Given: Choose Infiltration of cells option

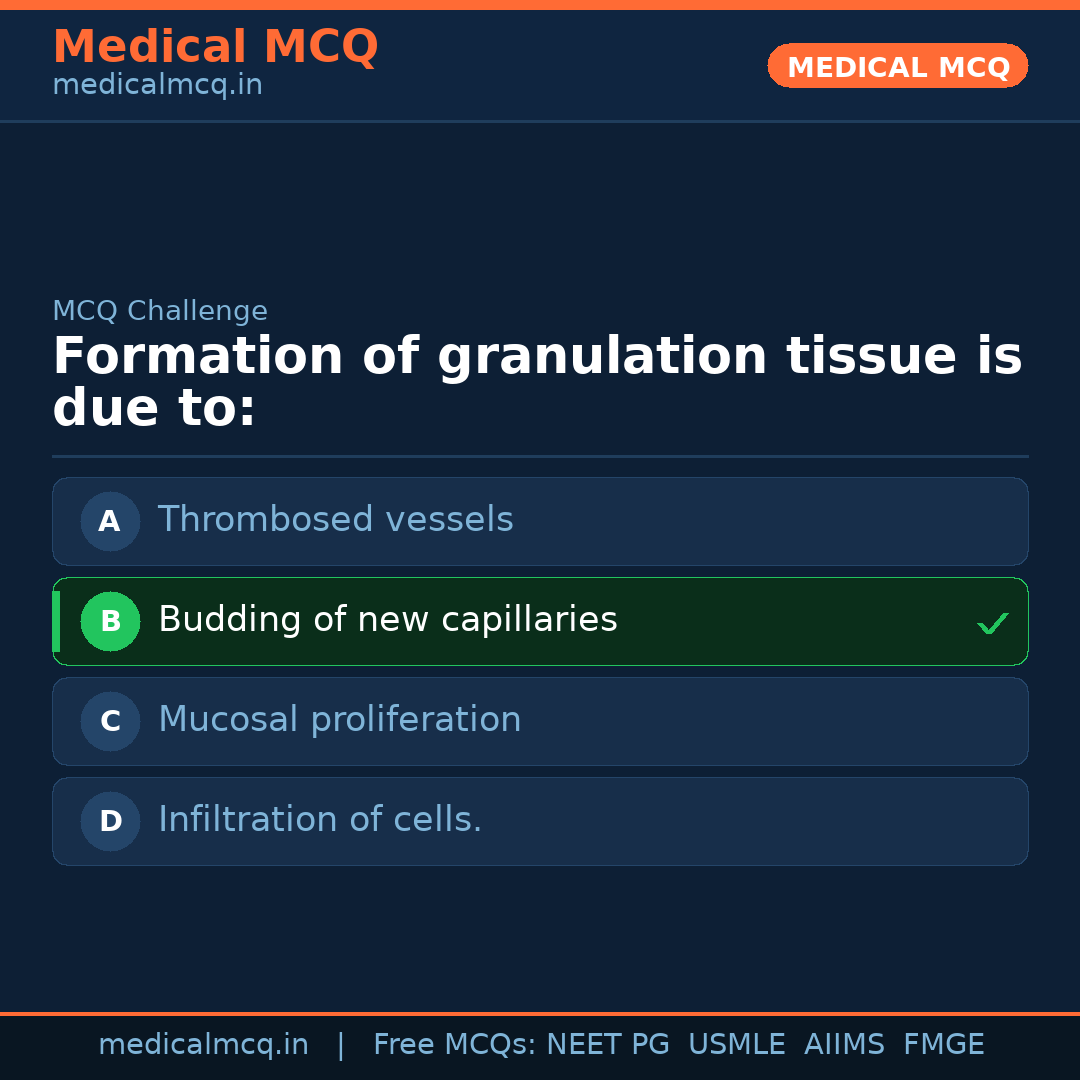Looking at the screenshot, I should pyautogui.click(x=320, y=820).
